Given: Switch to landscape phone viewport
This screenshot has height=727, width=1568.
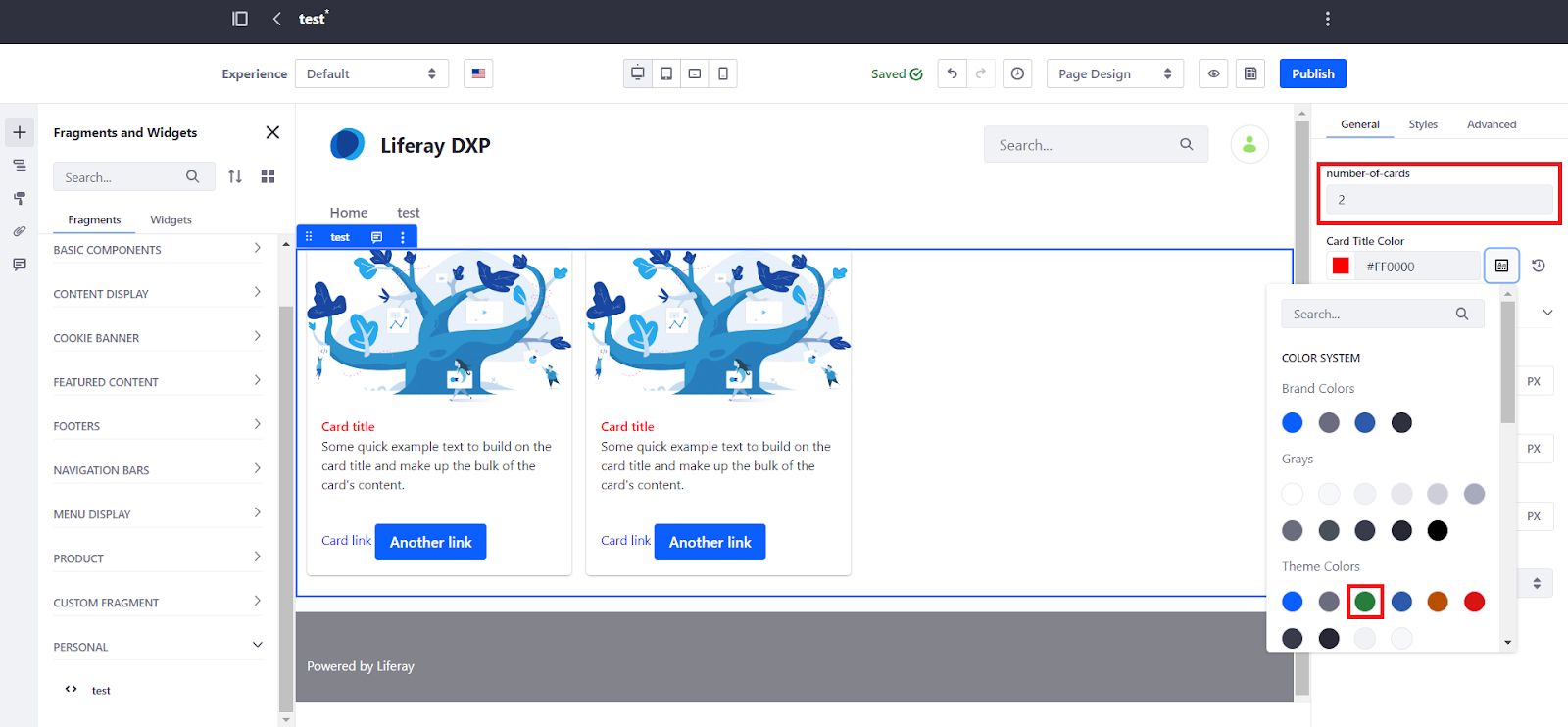Looking at the screenshot, I should pyautogui.click(x=695, y=73).
